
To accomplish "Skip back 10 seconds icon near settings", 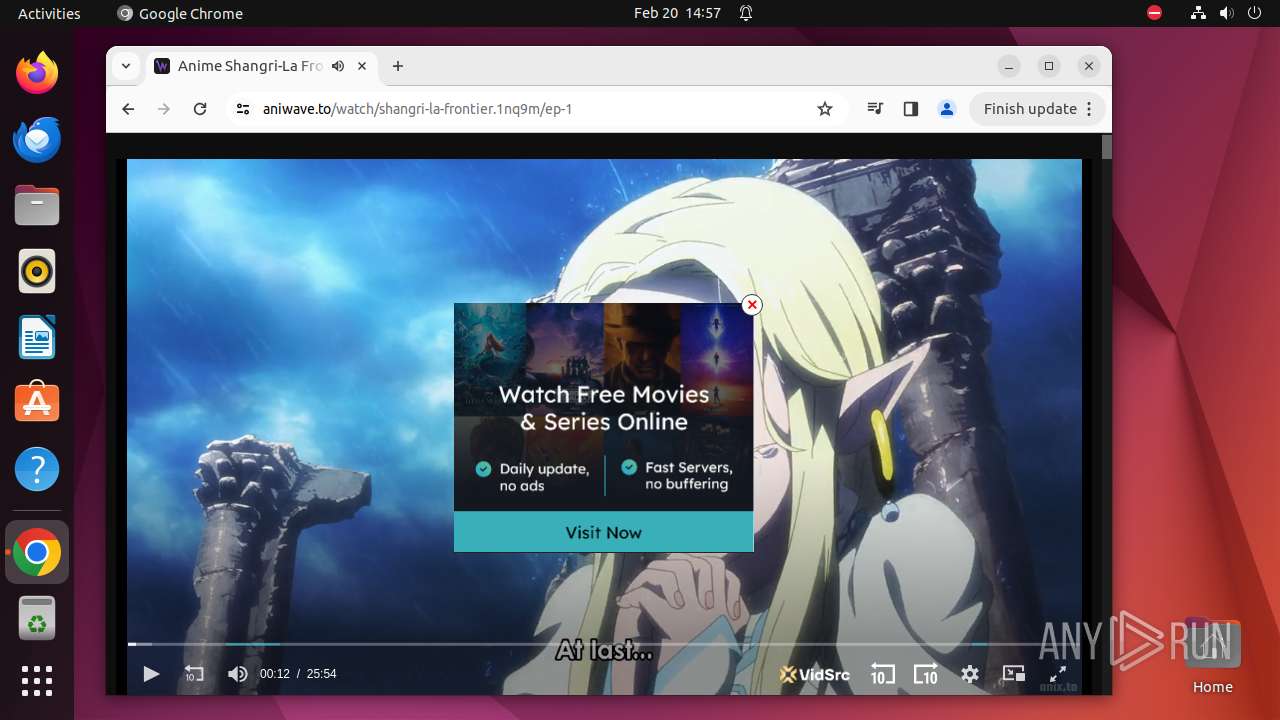I will [882, 674].
